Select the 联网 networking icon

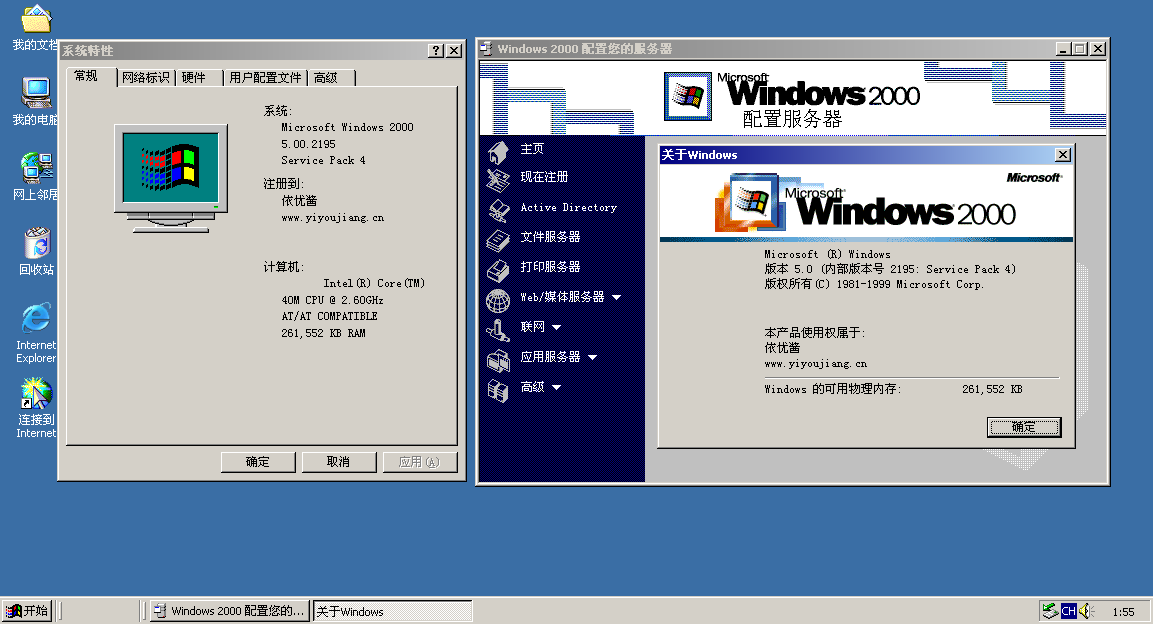498,330
